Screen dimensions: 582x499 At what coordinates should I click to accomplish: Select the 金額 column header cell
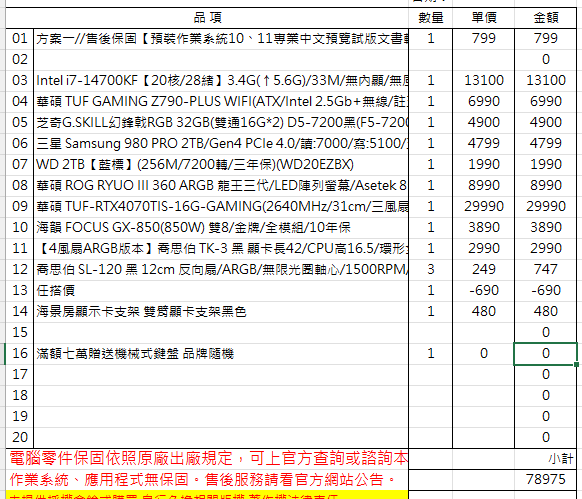point(546,17)
